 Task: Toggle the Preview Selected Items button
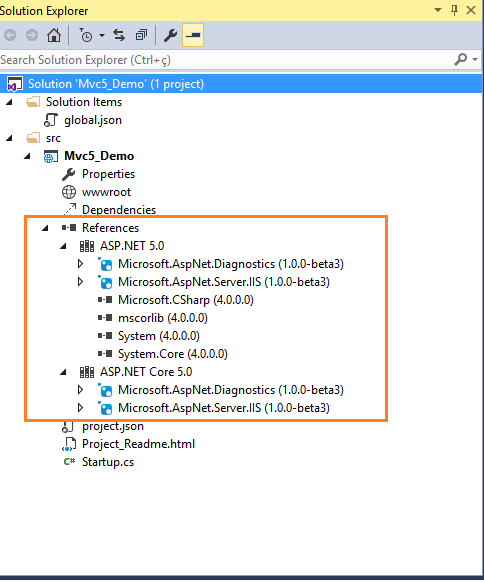193,35
